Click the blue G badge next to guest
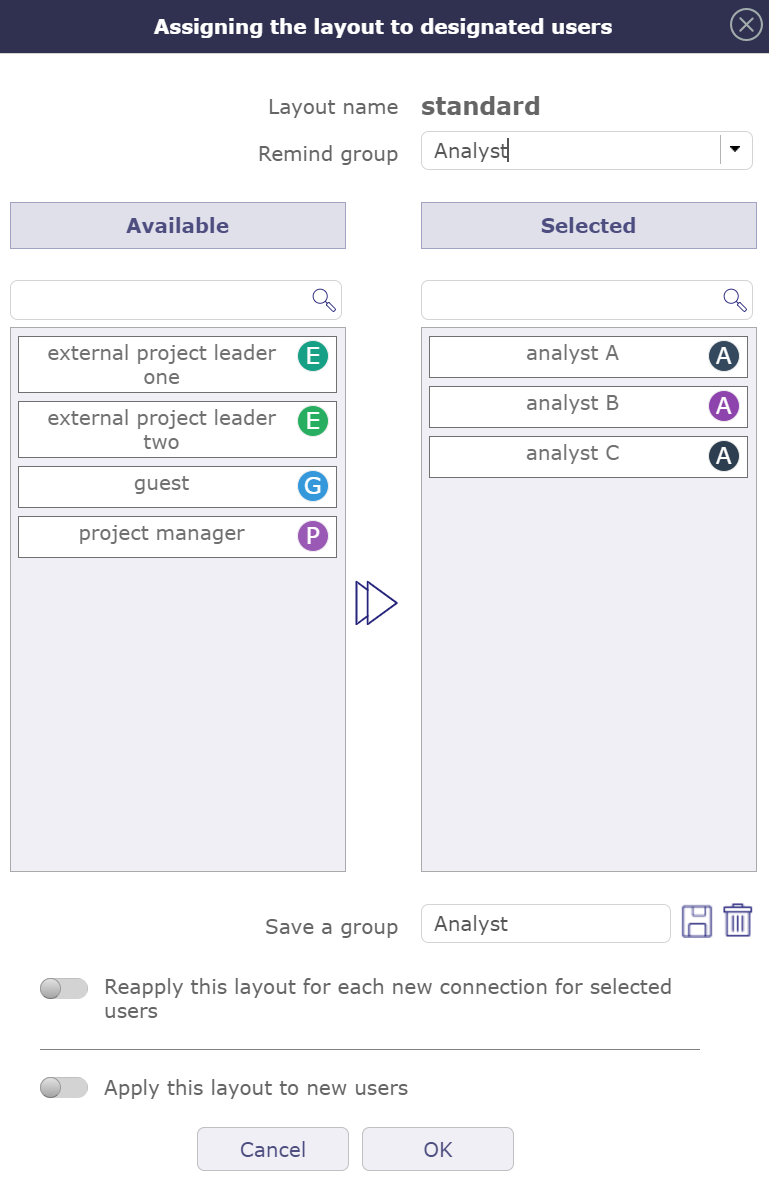The height and width of the screenshot is (1183, 769). point(313,486)
